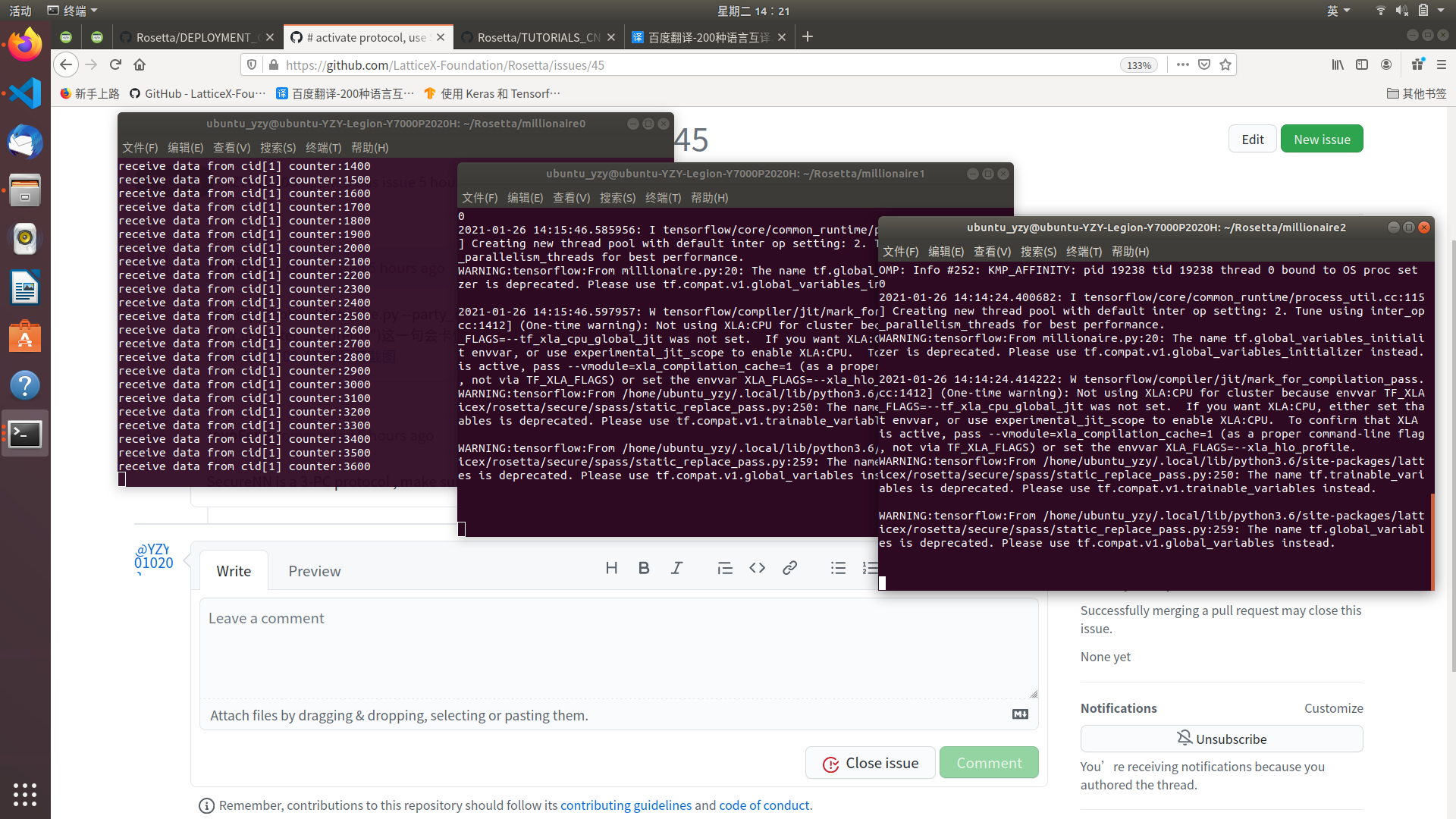Click the New issue button
This screenshot has height=819, width=1456.
click(1321, 138)
